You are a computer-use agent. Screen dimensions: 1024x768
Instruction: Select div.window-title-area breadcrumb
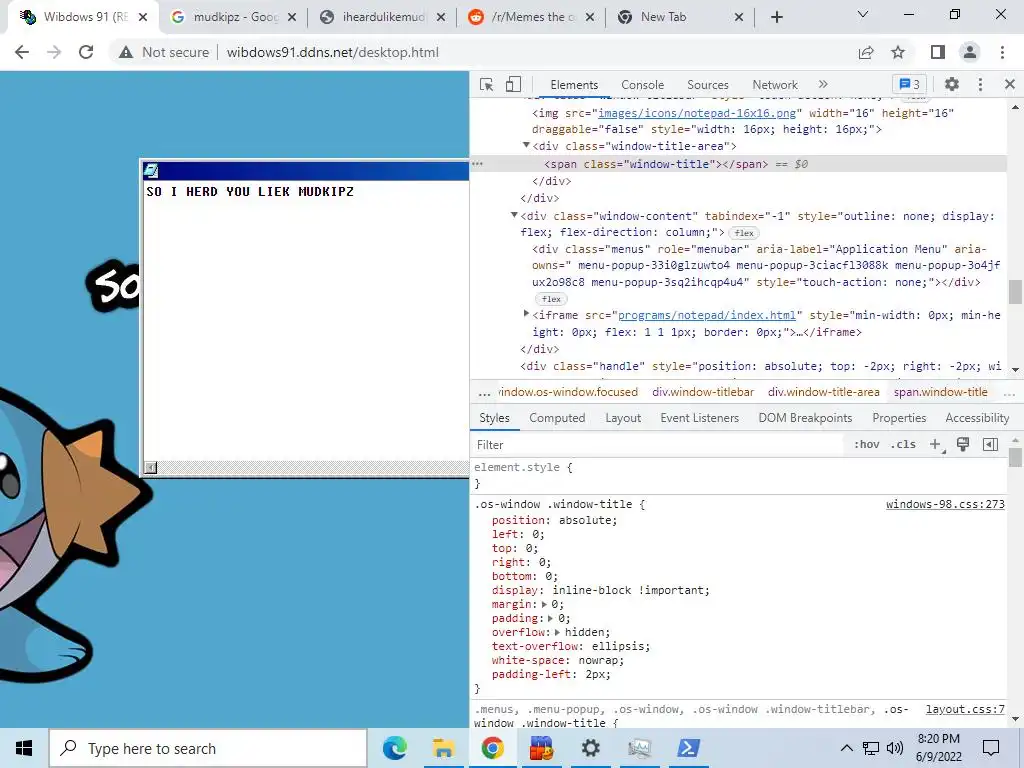[x=824, y=392]
